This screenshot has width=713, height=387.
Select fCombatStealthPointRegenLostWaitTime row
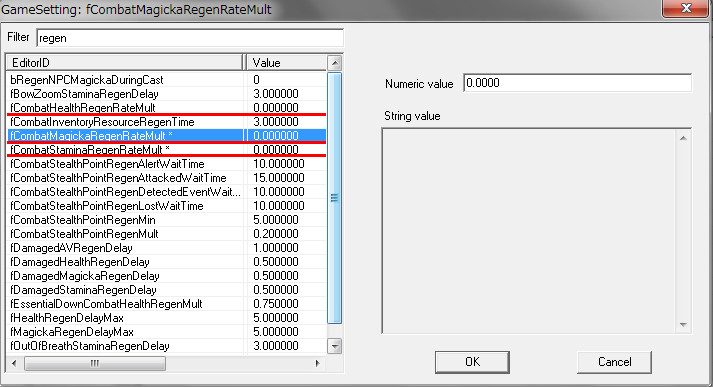166,206
